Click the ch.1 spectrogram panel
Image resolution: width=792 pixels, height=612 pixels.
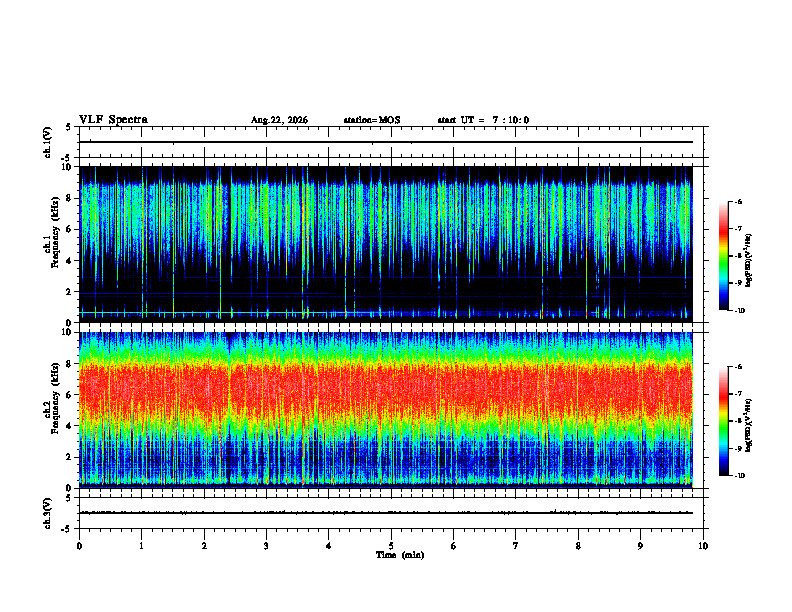coord(386,244)
